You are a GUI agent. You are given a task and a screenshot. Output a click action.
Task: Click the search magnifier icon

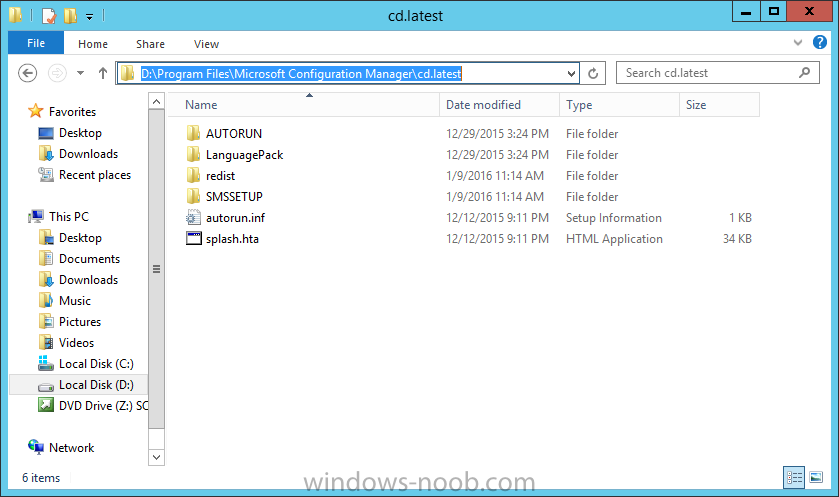804,72
